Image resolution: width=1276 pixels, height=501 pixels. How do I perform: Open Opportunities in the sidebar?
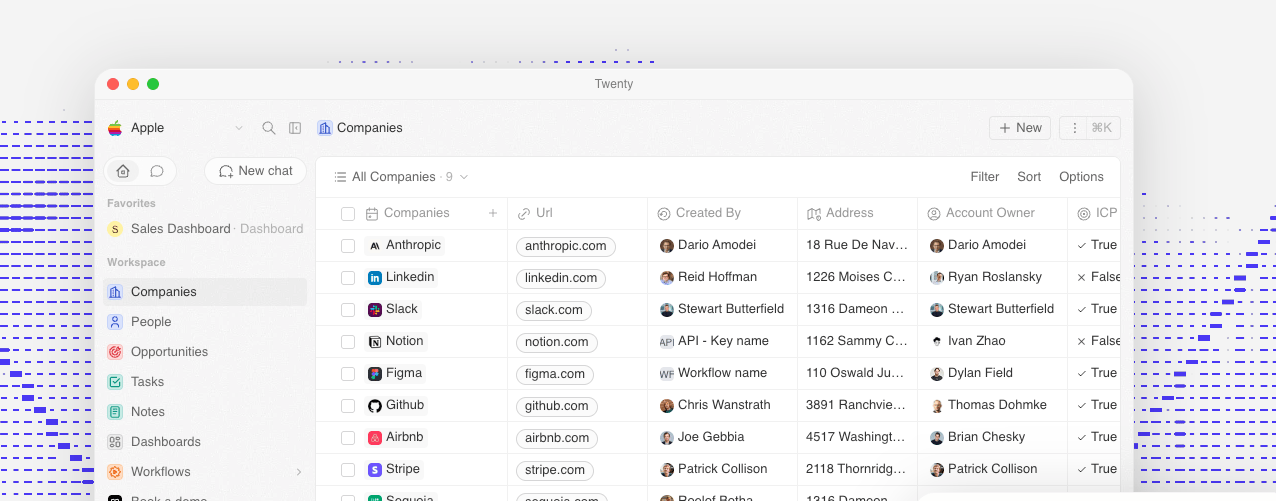(x=205, y=352)
